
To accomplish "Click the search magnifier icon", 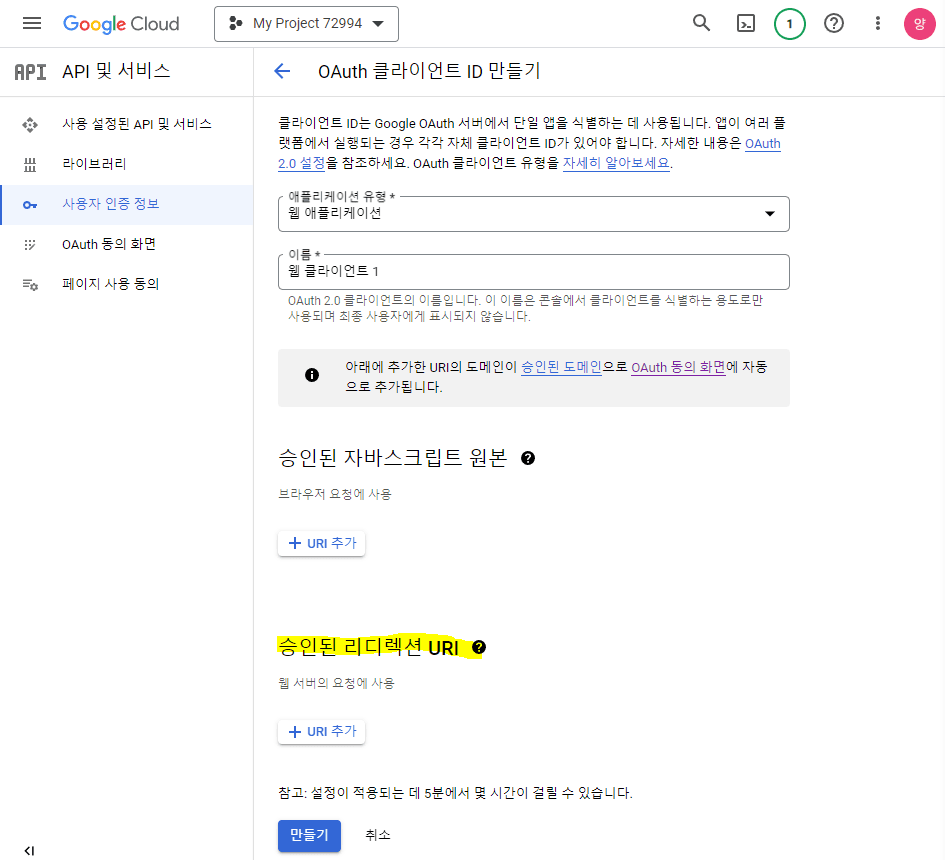I will [702, 23].
